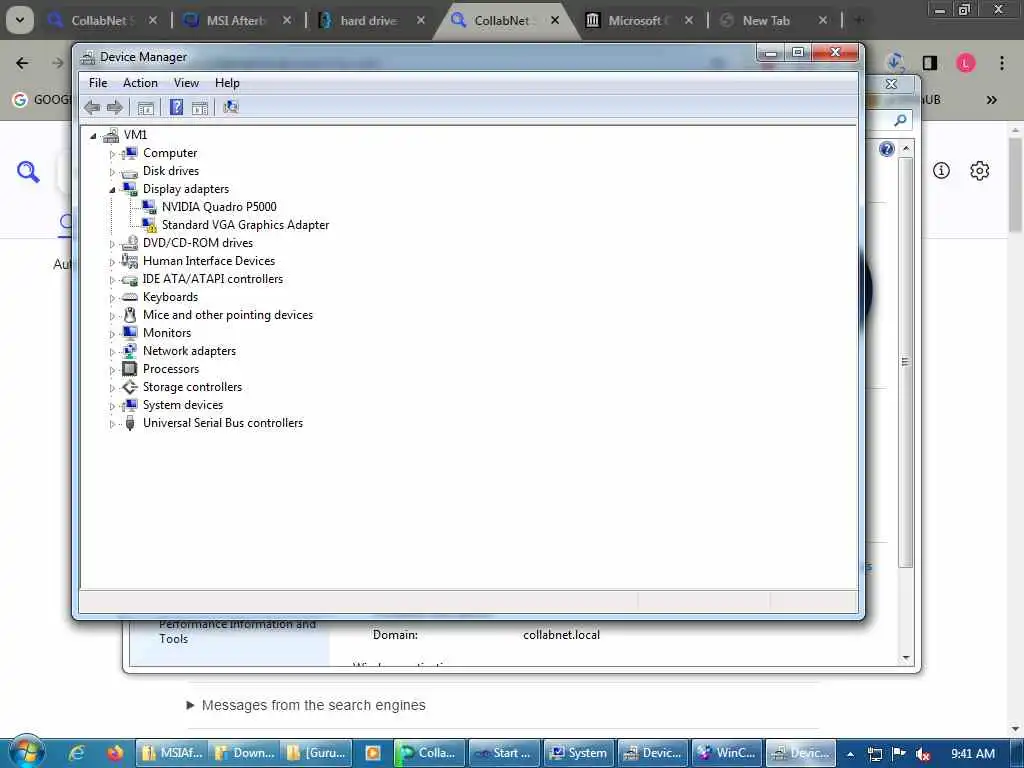Click the NVIDIA Quadro P5000 device icon
Viewport: 1024px width, 768px height.
point(150,207)
